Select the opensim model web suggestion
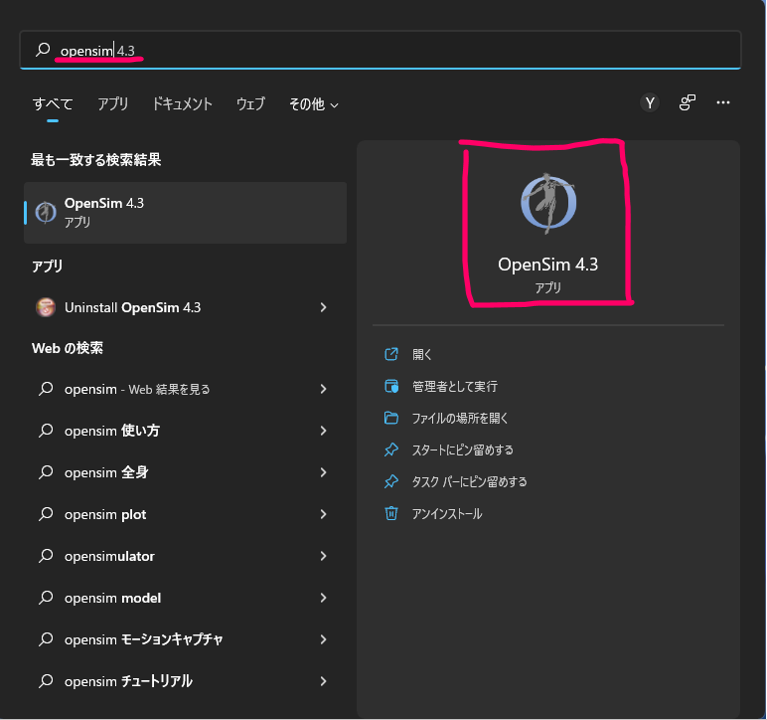This screenshot has height=720, width=767. (x=185, y=598)
